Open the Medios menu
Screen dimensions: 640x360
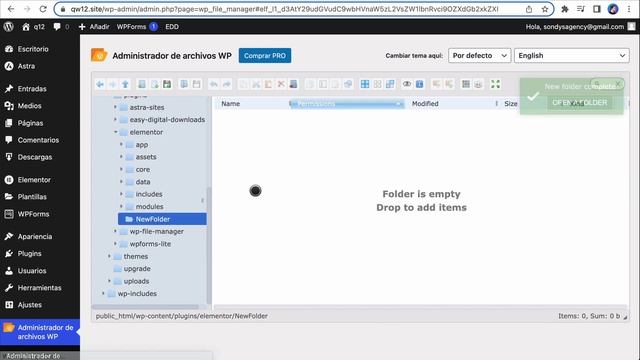pos(29,106)
